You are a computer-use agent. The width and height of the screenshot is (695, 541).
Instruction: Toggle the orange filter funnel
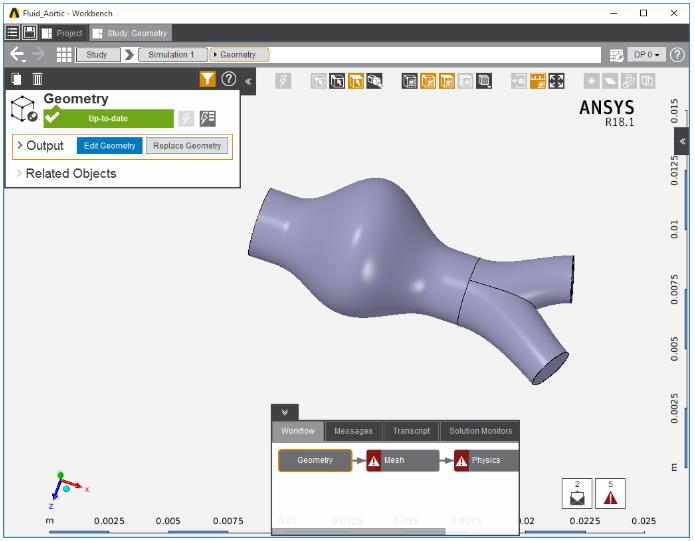[207, 79]
